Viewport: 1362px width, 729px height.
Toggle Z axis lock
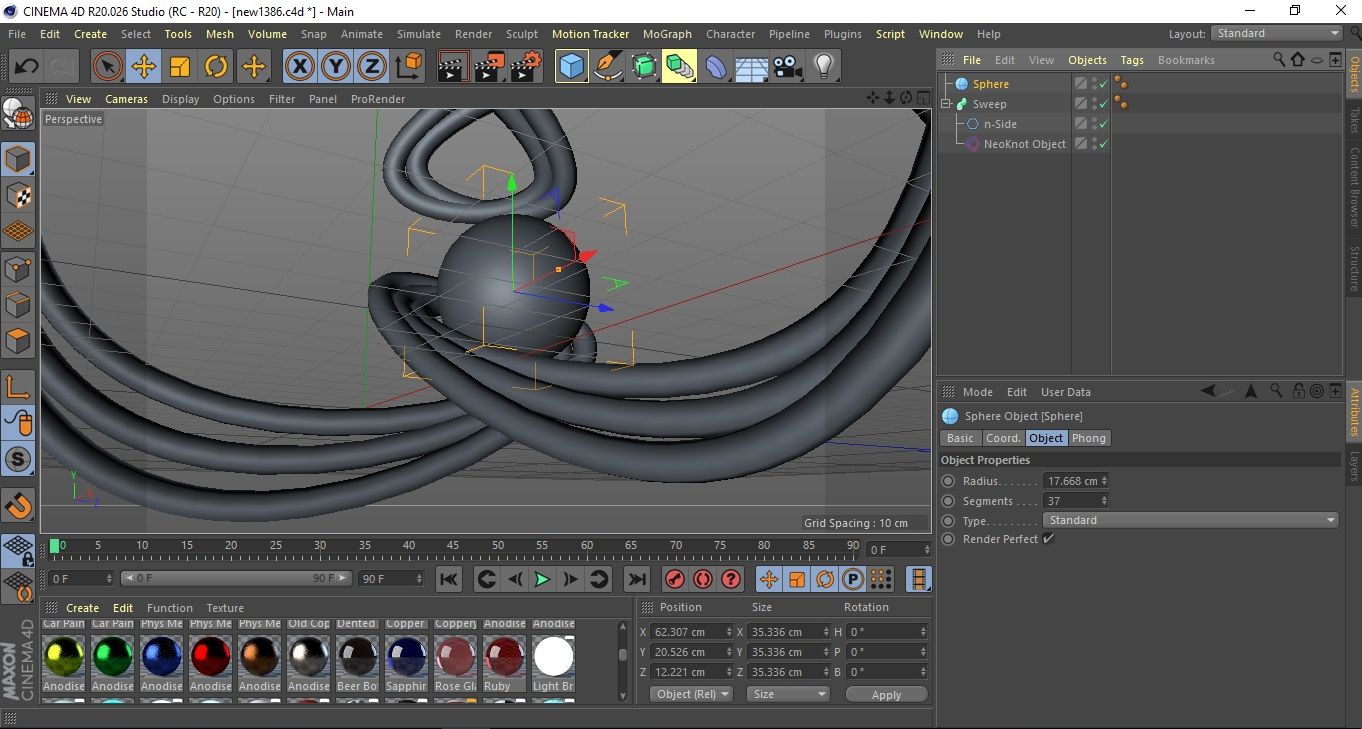click(x=372, y=67)
